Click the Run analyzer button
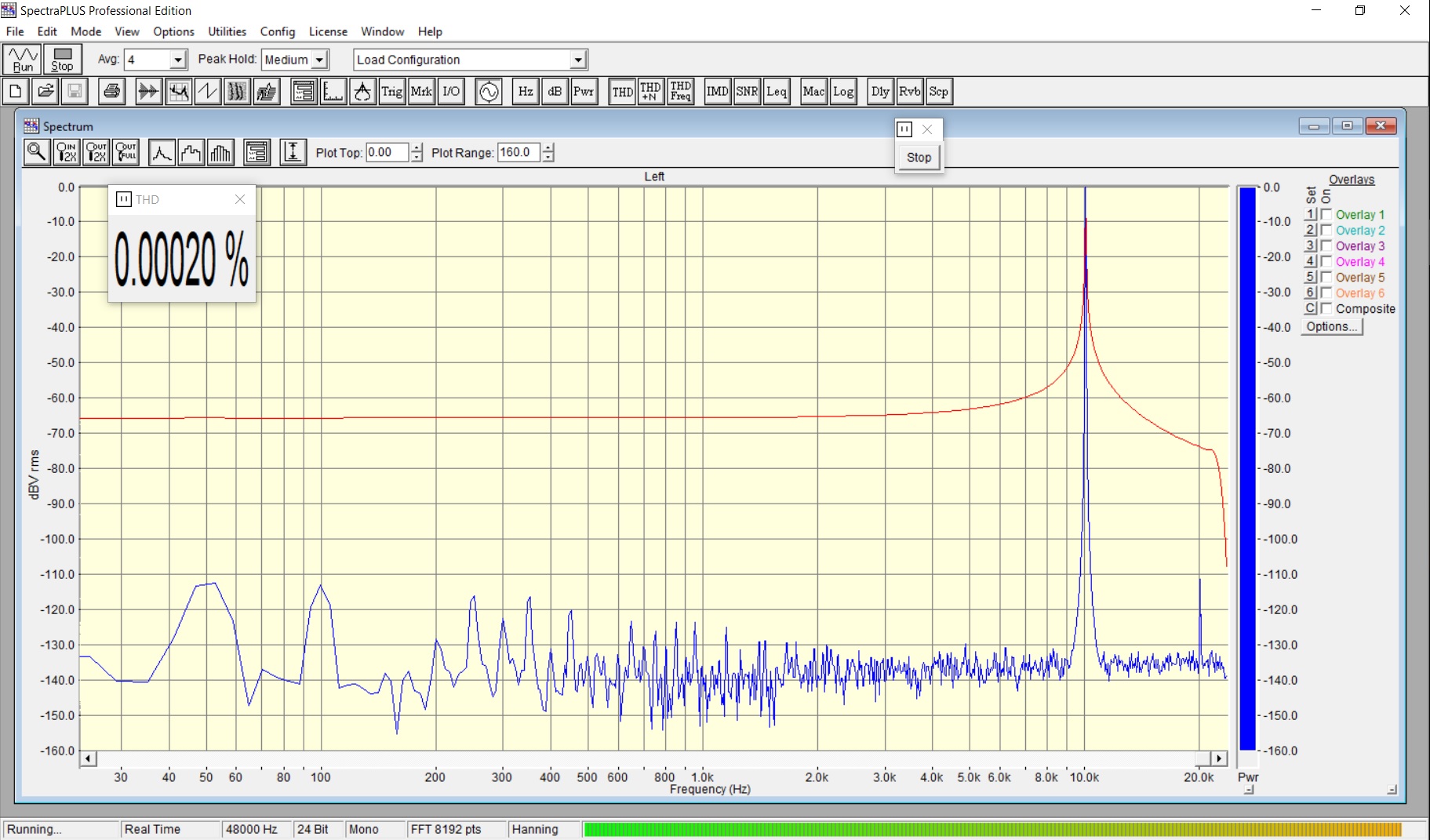Image resolution: width=1430 pixels, height=840 pixels. [x=23, y=60]
